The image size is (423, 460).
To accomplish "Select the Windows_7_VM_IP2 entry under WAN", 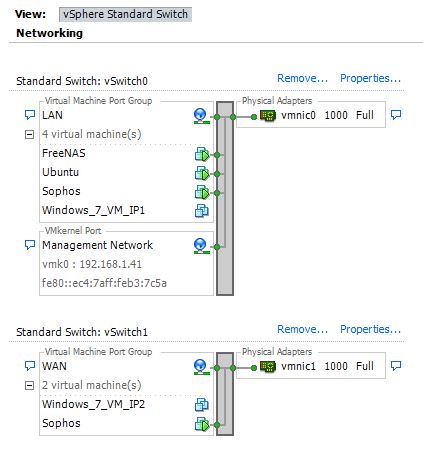I will tap(93, 404).
